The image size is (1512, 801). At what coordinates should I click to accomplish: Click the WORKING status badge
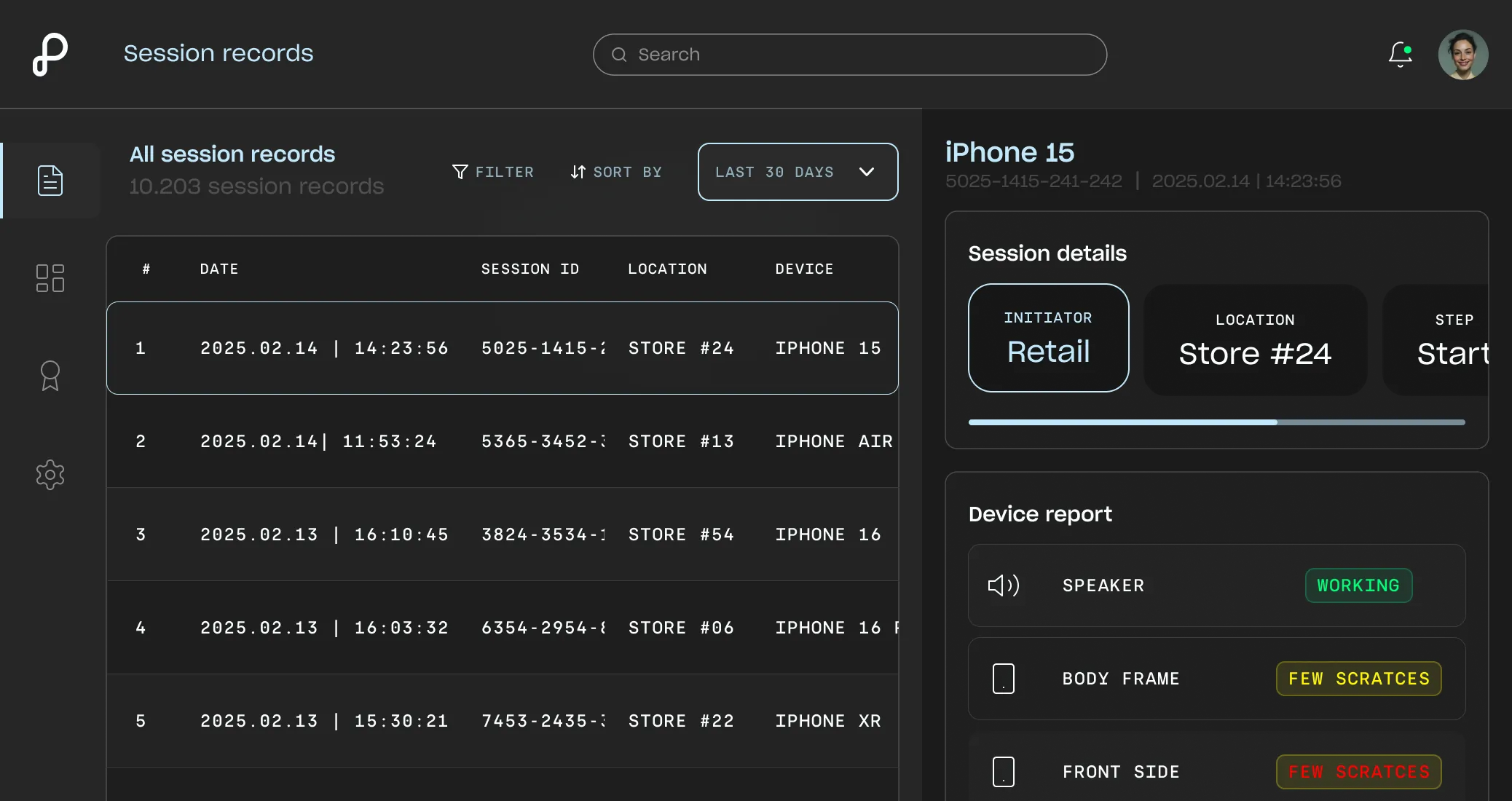(x=1358, y=585)
